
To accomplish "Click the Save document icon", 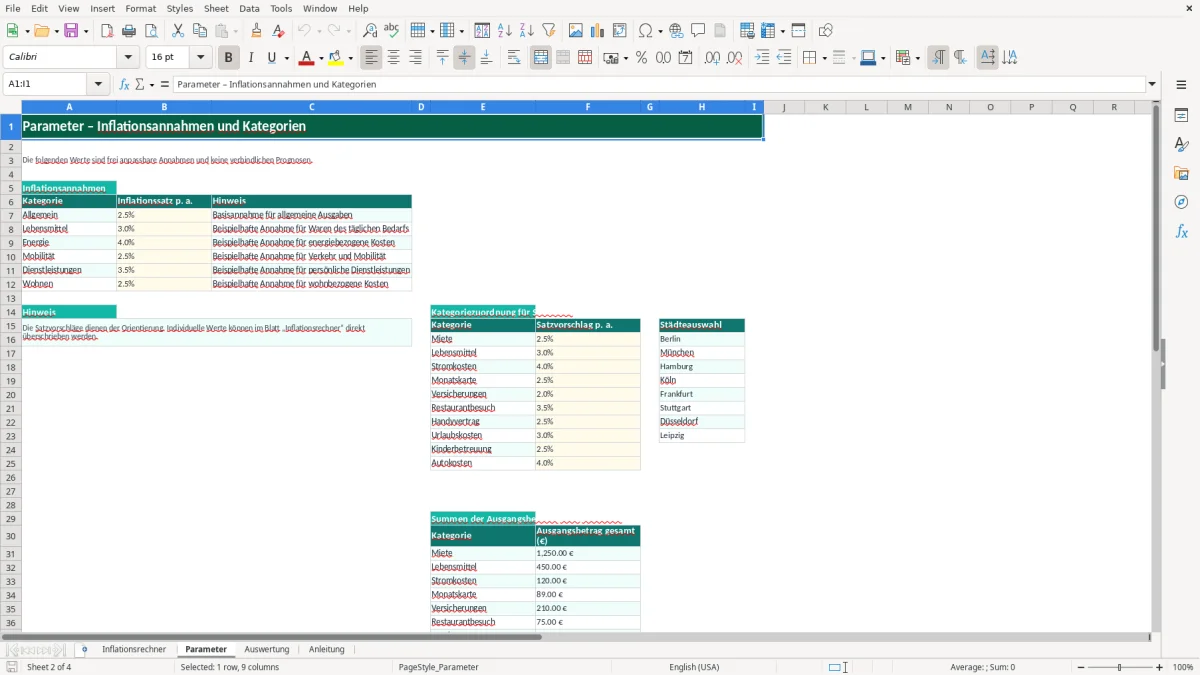I will click(x=71, y=31).
